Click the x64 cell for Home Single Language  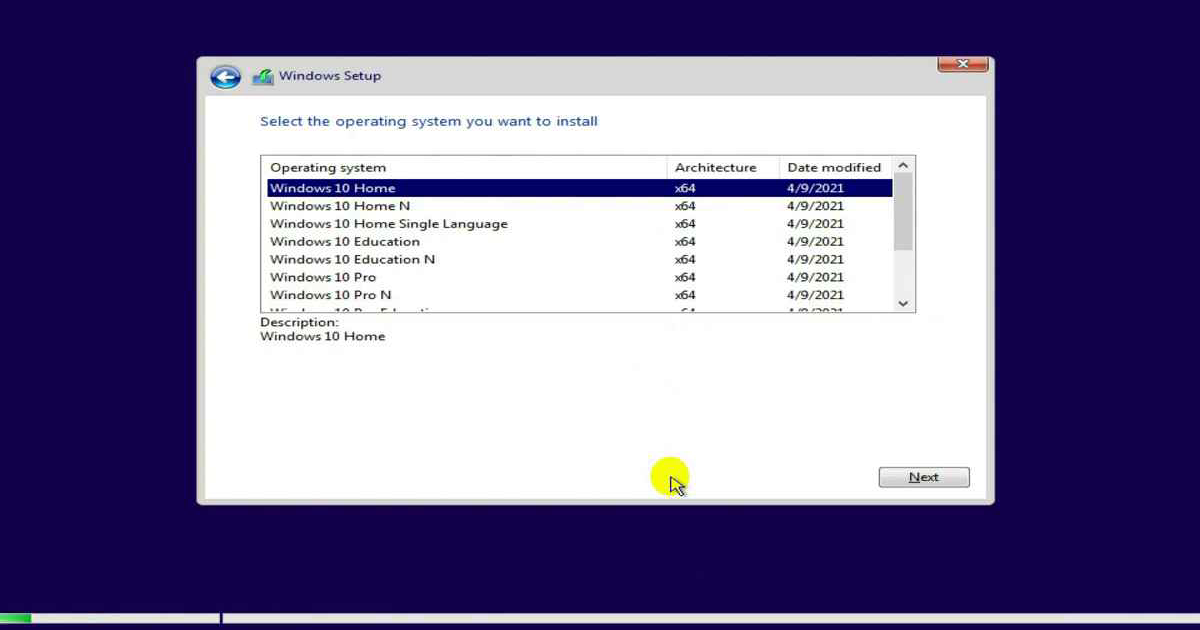(x=685, y=224)
